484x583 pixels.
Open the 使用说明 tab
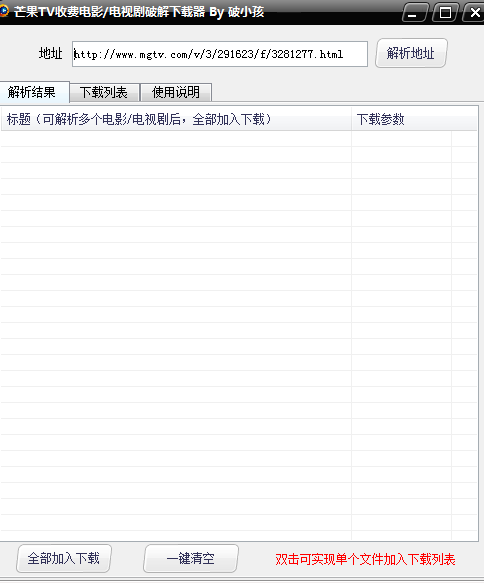pos(176,92)
